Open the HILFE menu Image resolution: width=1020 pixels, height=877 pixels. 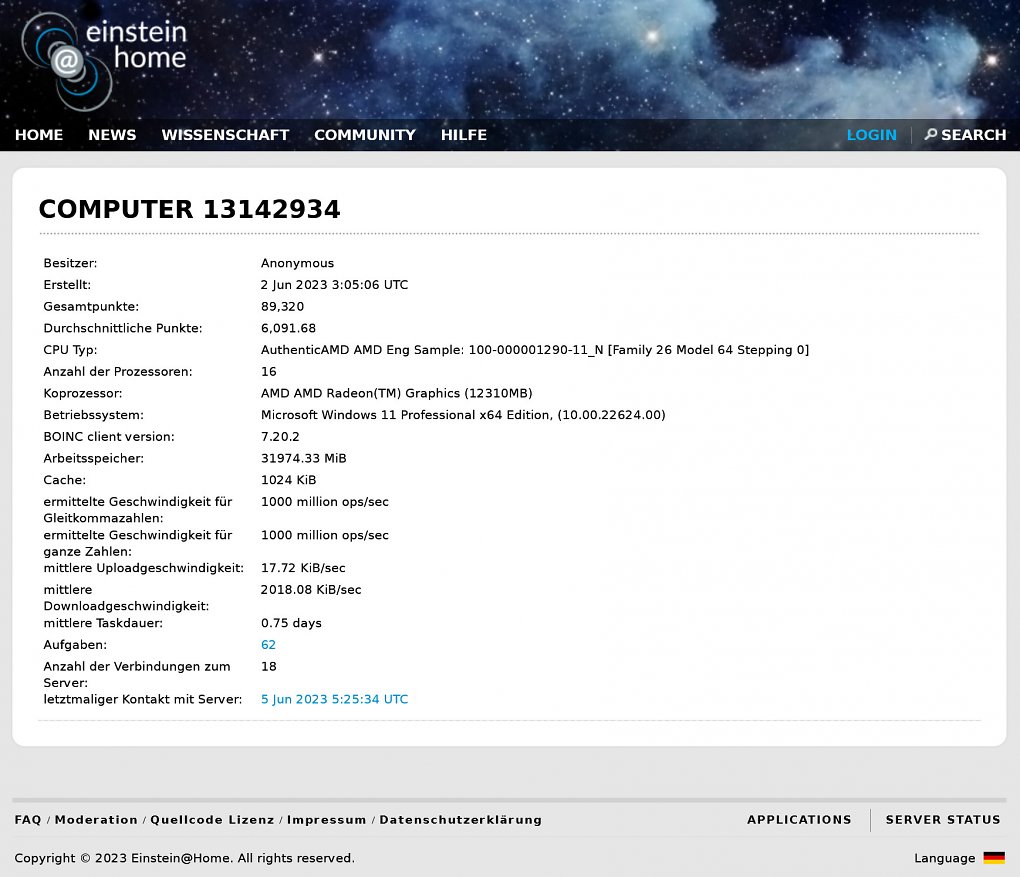tap(464, 135)
